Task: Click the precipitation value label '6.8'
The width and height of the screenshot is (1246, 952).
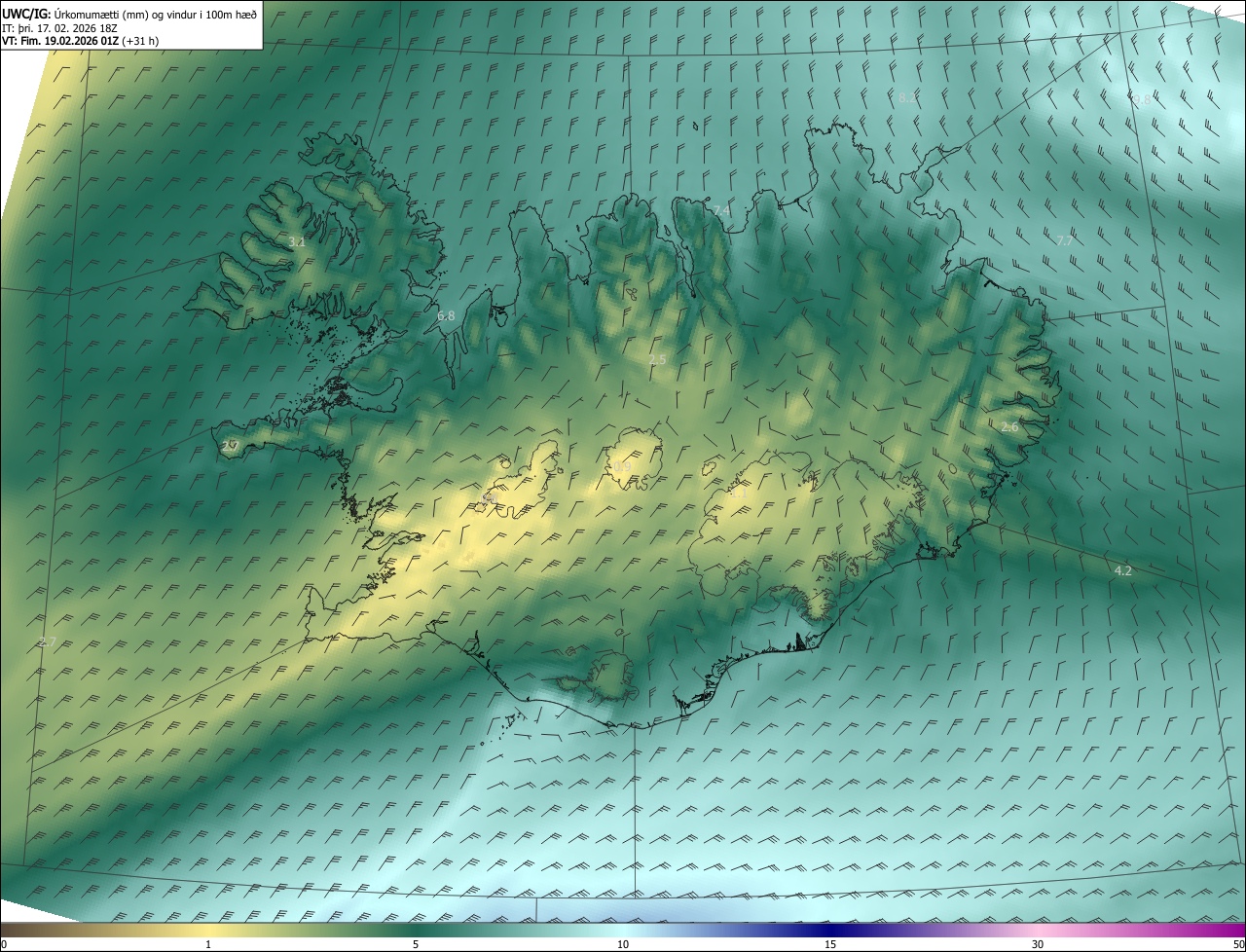Action: [x=446, y=315]
